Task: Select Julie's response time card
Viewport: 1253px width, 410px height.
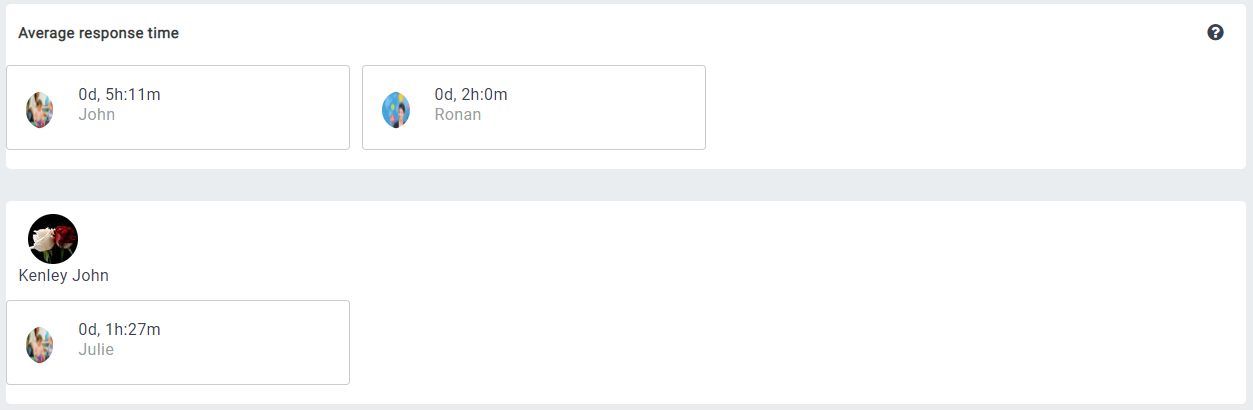Action: [x=250, y=343]
